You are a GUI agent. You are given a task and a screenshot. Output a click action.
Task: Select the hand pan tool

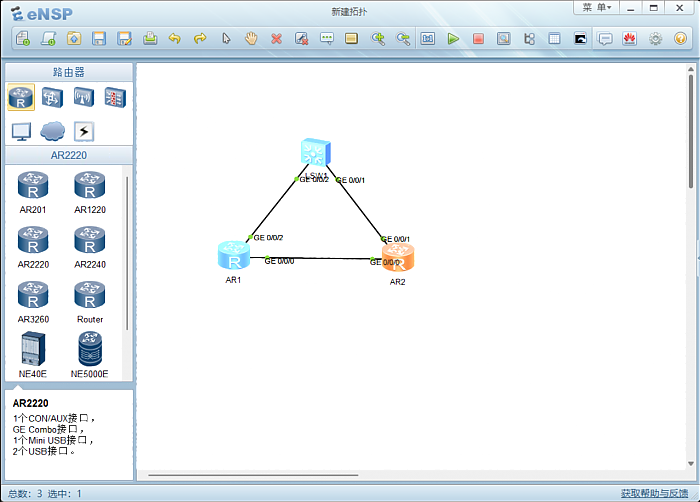(x=252, y=39)
